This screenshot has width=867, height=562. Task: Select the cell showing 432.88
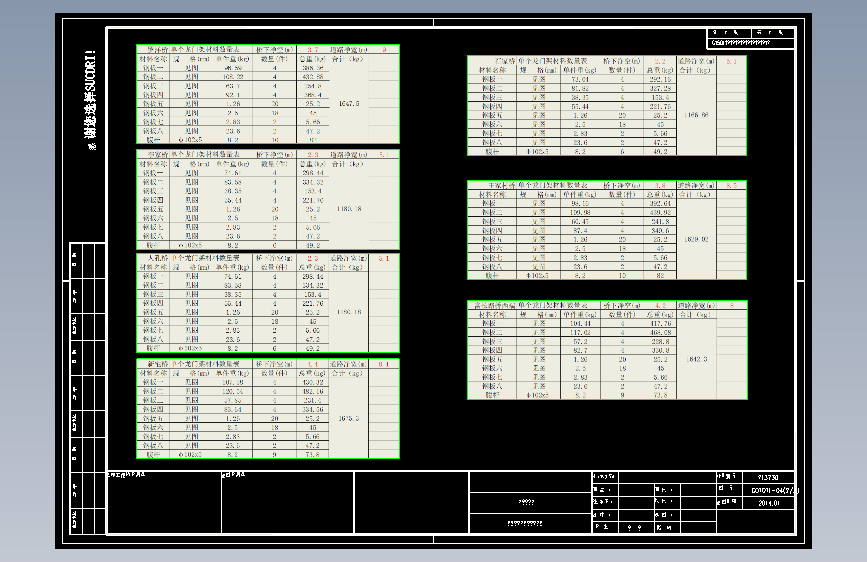point(312,77)
